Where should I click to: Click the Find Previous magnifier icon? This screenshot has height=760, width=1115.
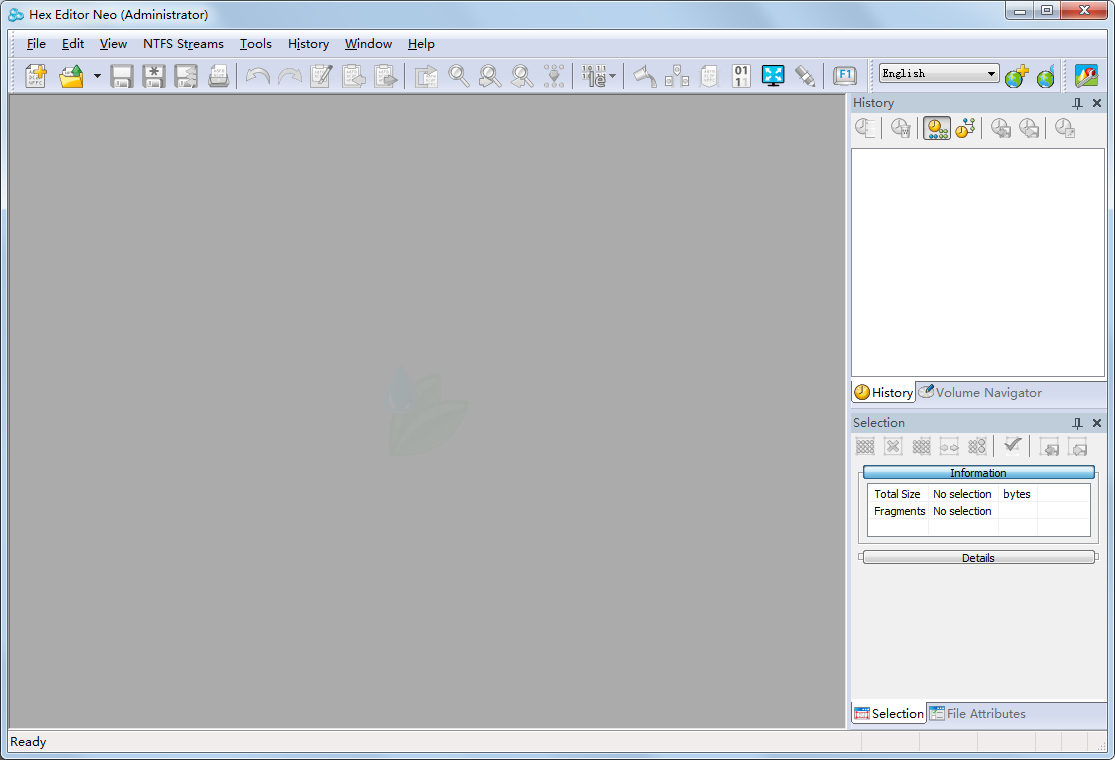(522, 75)
